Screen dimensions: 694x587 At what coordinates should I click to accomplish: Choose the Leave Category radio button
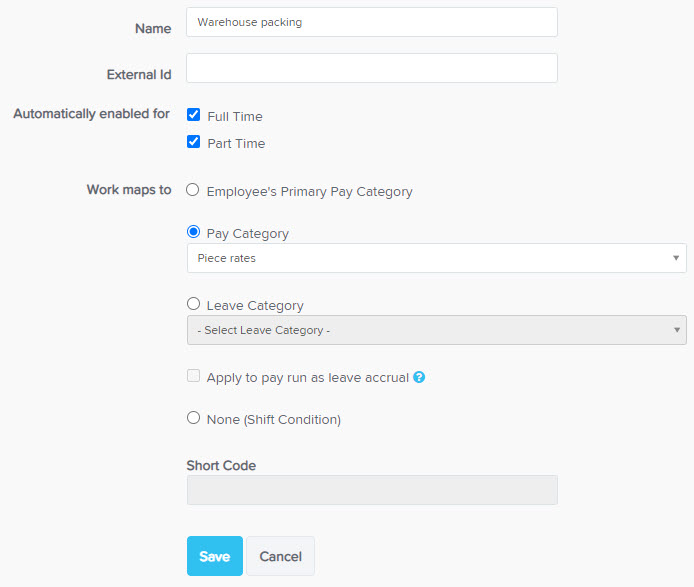(x=193, y=304)
